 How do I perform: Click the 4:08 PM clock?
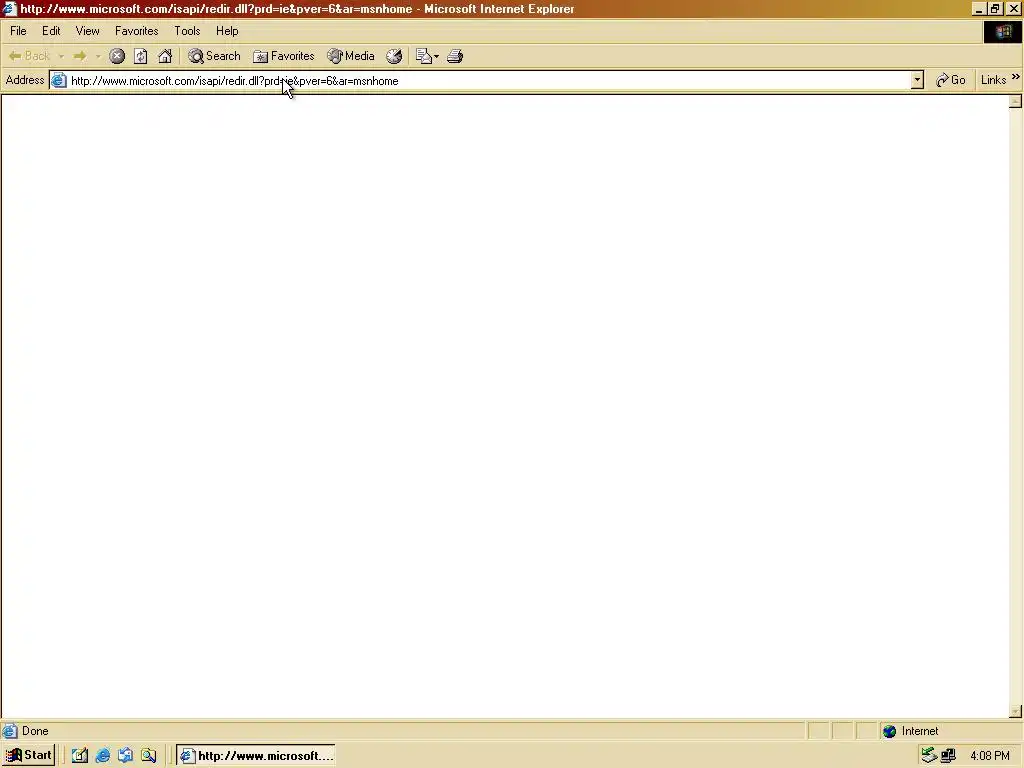click(x=990, y=756)
